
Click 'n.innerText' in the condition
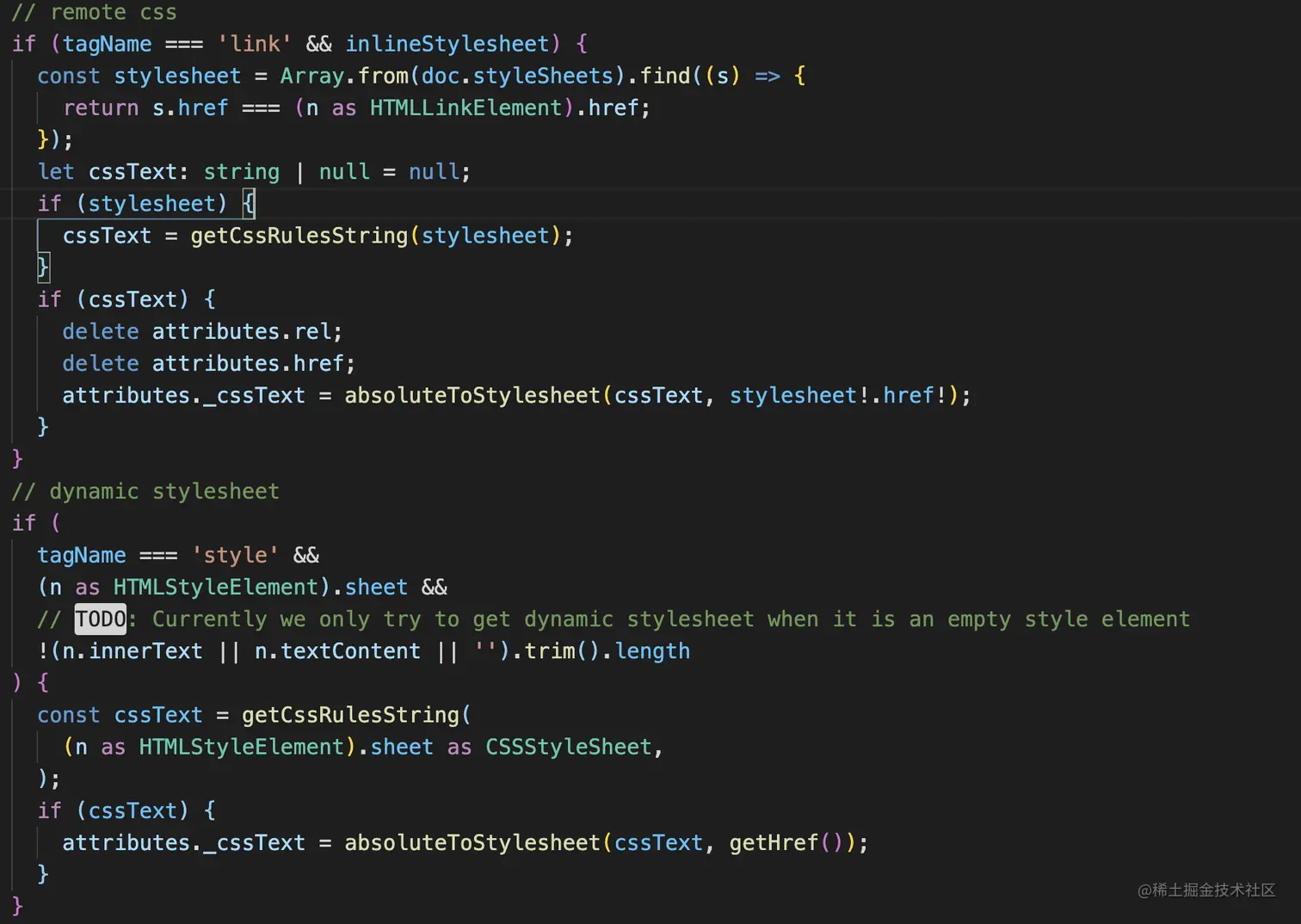(133, 651)
